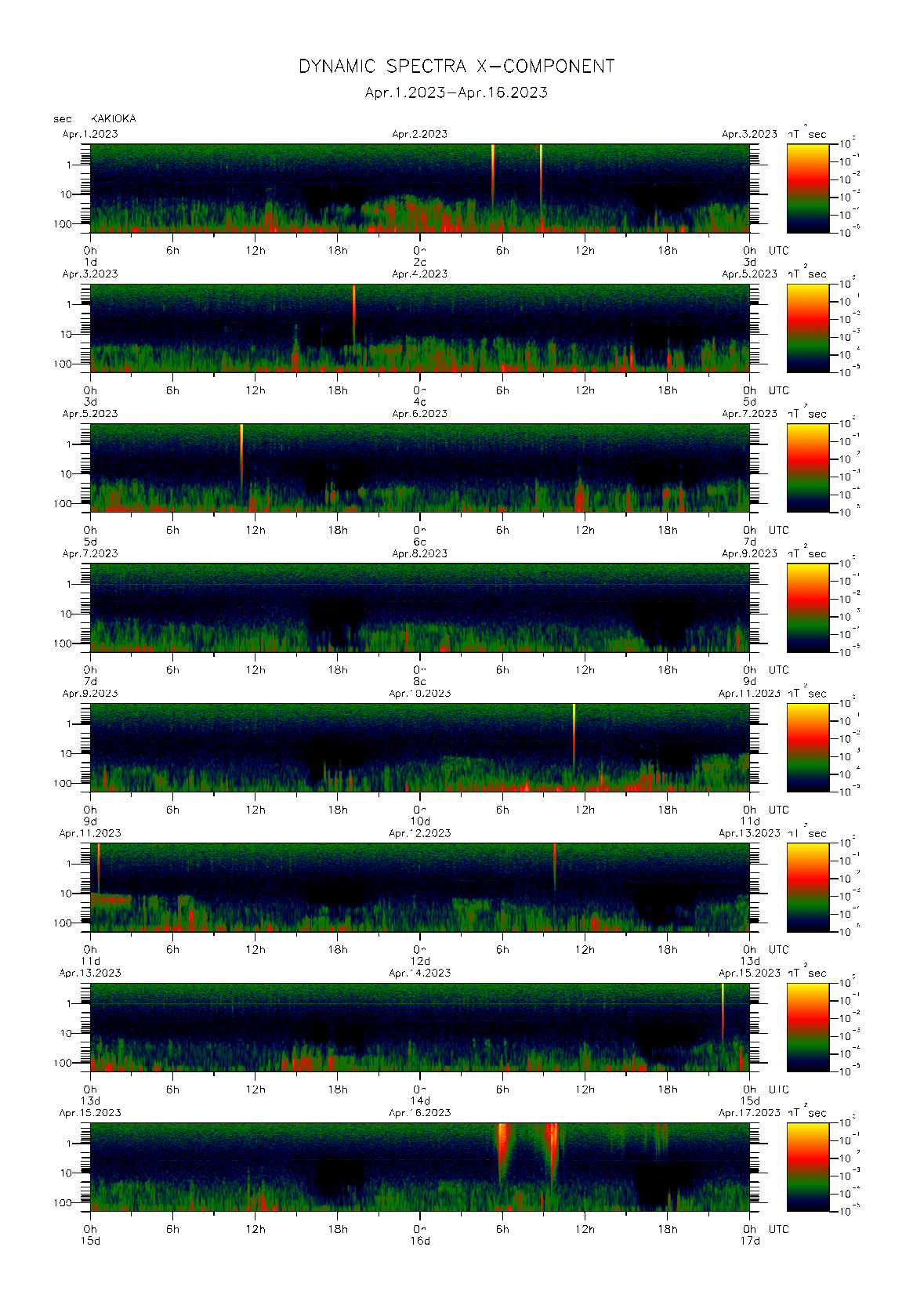The width and height of the screenshot is (913, 1316).
Task: Click the Apr.1.2023–Apr.16.2023 date range subtitle
Action: 456,92
